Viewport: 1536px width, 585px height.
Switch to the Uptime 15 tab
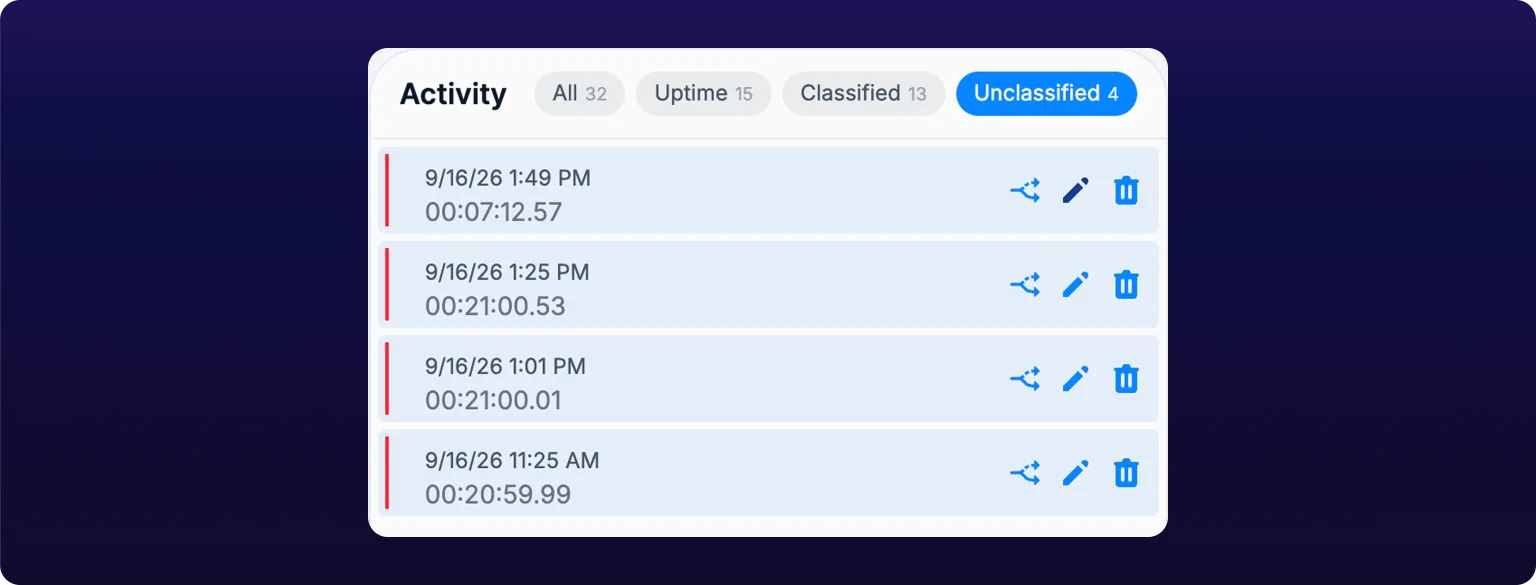(704, 94)
